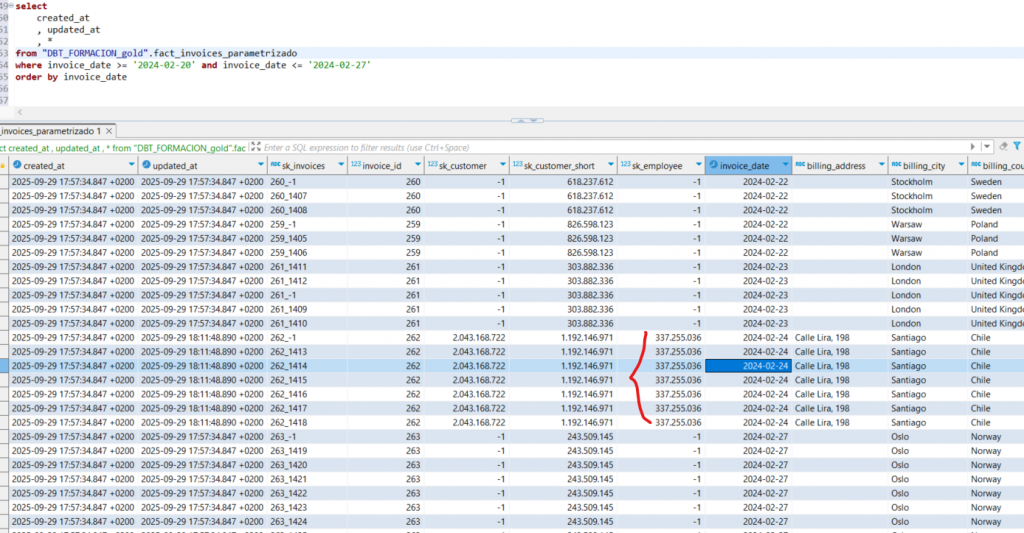
Task: Click the text type icon beside billing_city
Action: tap(895, 165)
